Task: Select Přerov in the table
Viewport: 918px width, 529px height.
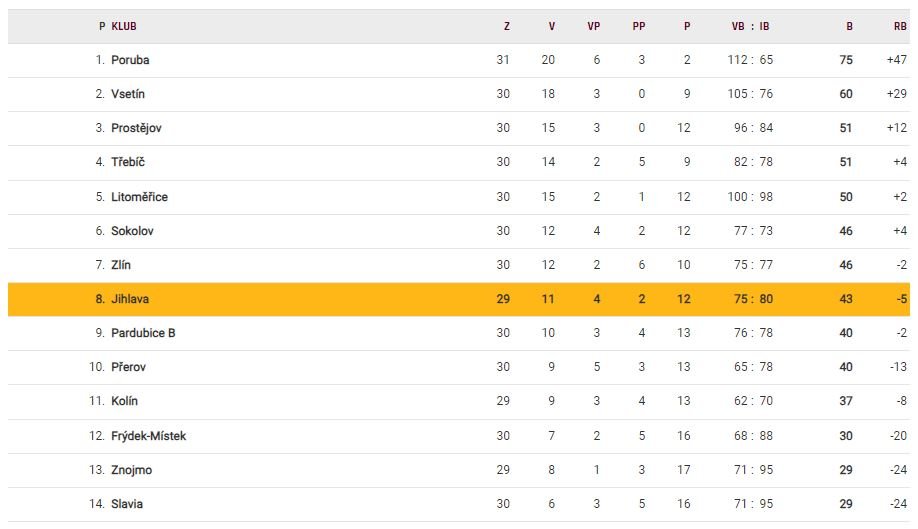Action: click(x=128, y=367)
